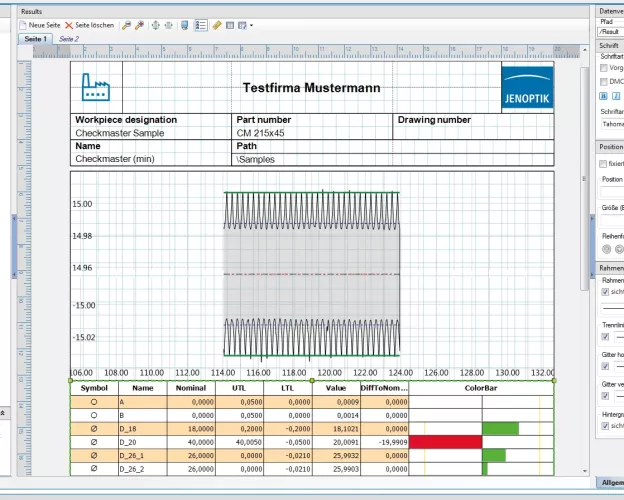
Task: Toggle the Hintergrund 'sichtbar' checkbox
Action: [x=603, y=425]
